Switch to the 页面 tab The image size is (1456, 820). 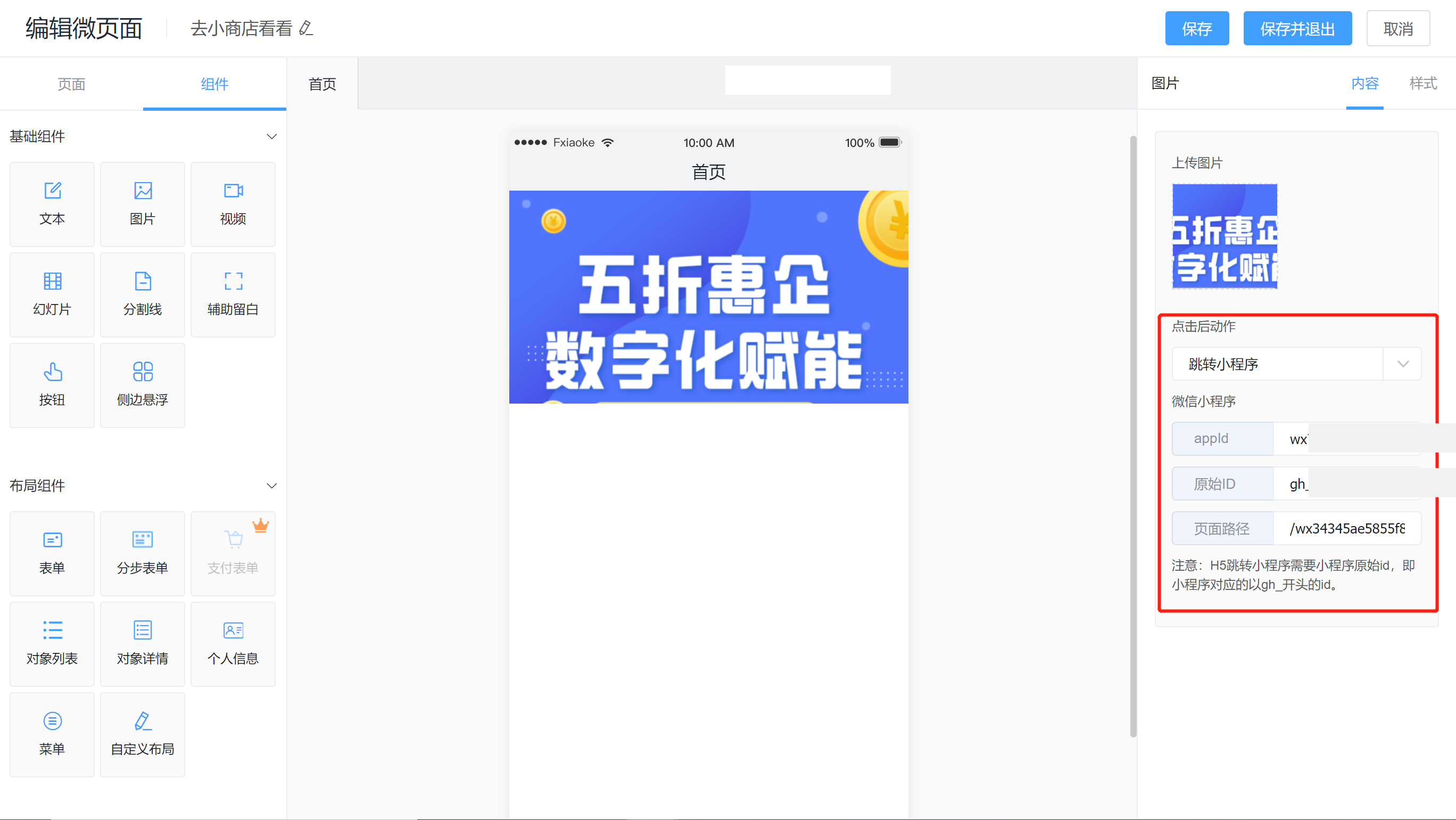pyautogui.click(x=71, y=84)
